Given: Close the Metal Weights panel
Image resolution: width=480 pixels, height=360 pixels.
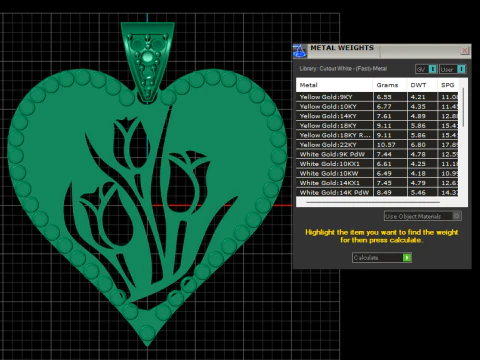Looking at the screenshot, I should pyautogui.click(x=464, y=50).
